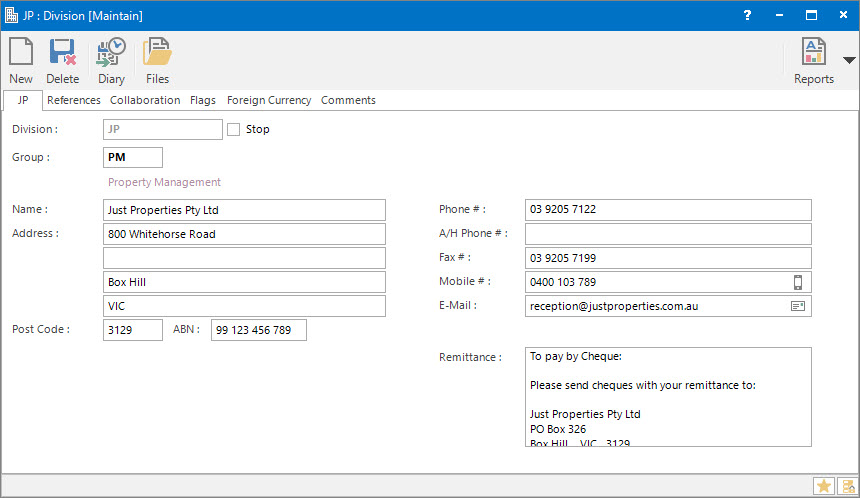
Task: Click the star favorites icon in status bar
Action: 824,486
